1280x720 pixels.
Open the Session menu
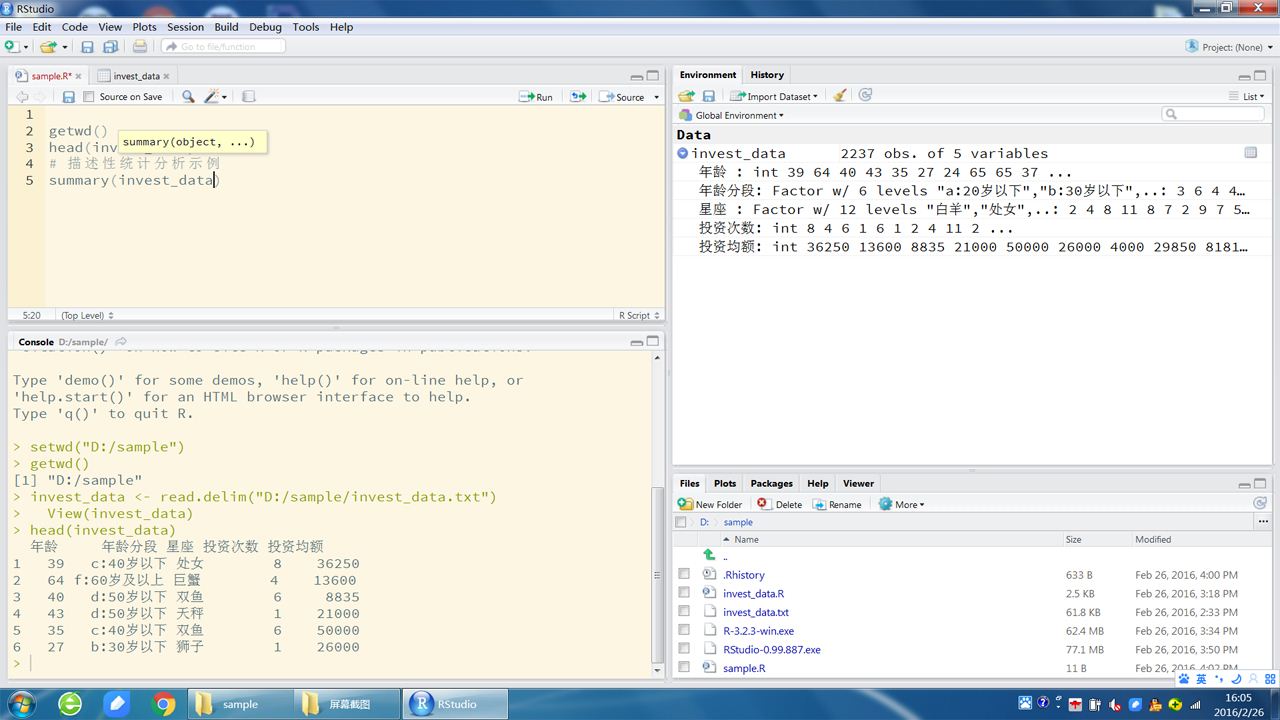[x=185, y=27]
